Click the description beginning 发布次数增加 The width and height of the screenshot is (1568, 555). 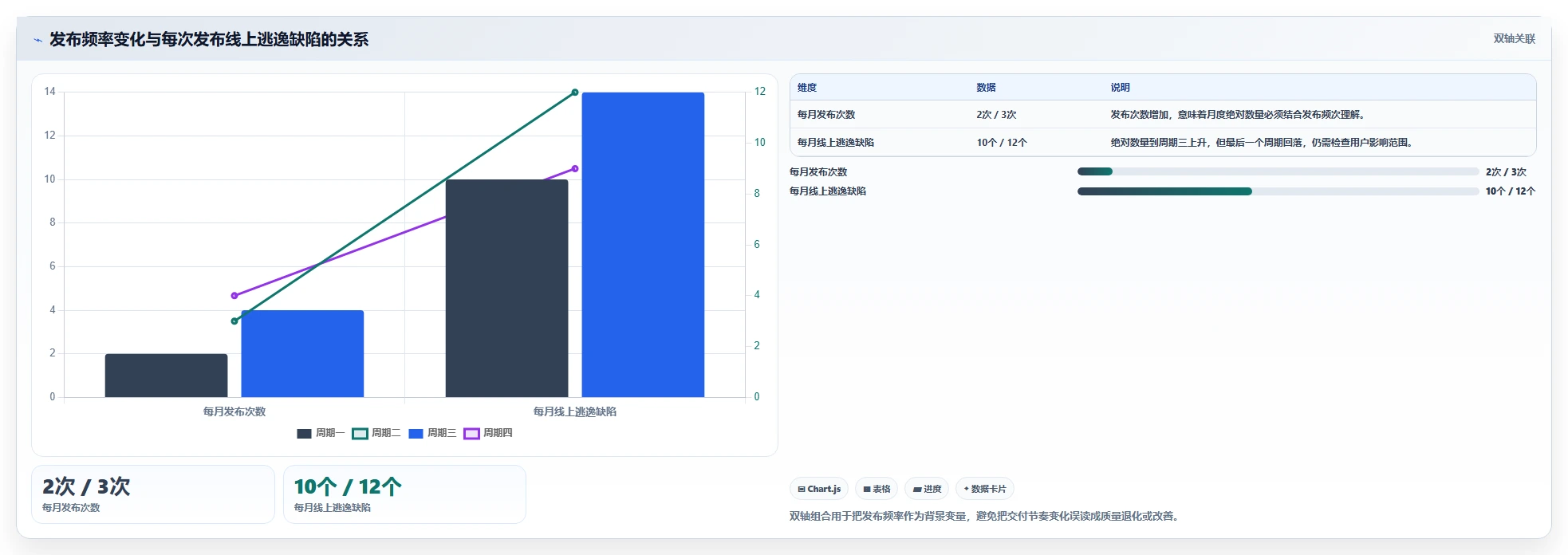(1239, 115)
